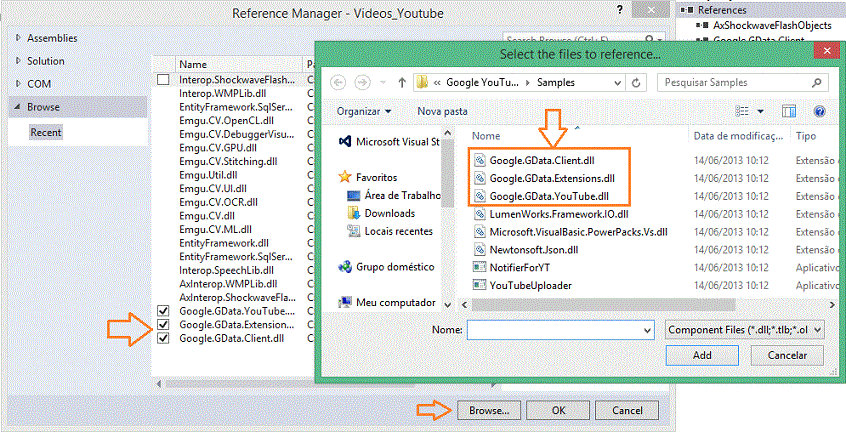
Task: Select Emgu.CV.OCR.dll in Reference Manager list
Action: [219, 202]
